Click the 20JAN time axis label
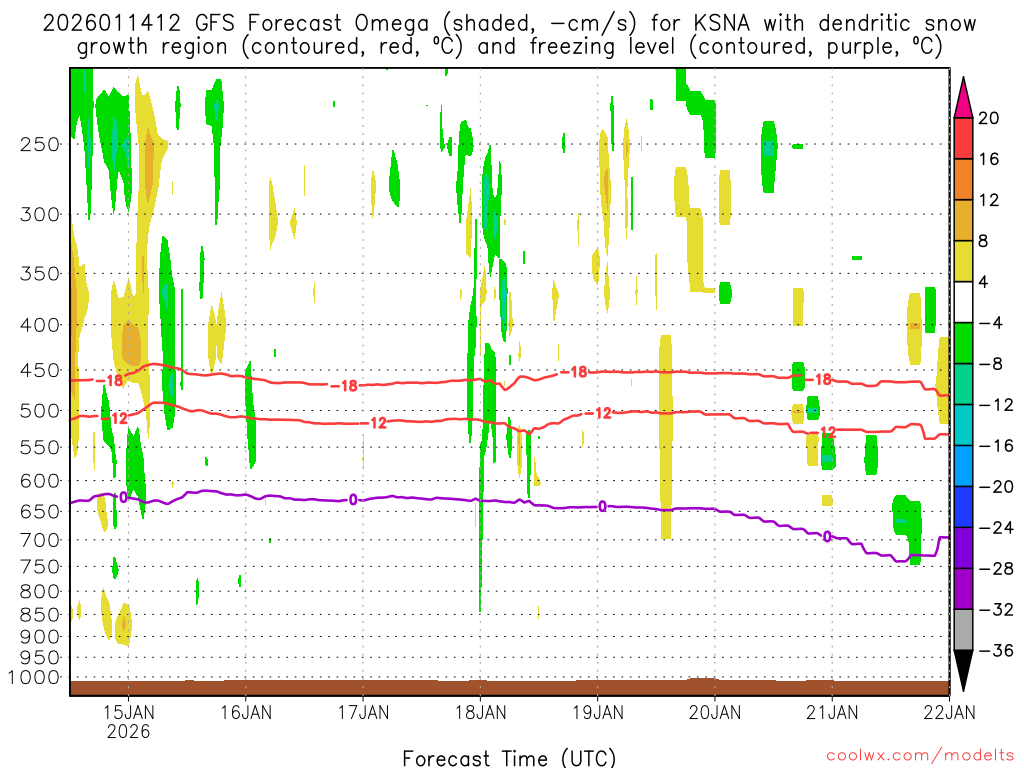This screenshot has height=768, width=1024. (x=715, y=712)
